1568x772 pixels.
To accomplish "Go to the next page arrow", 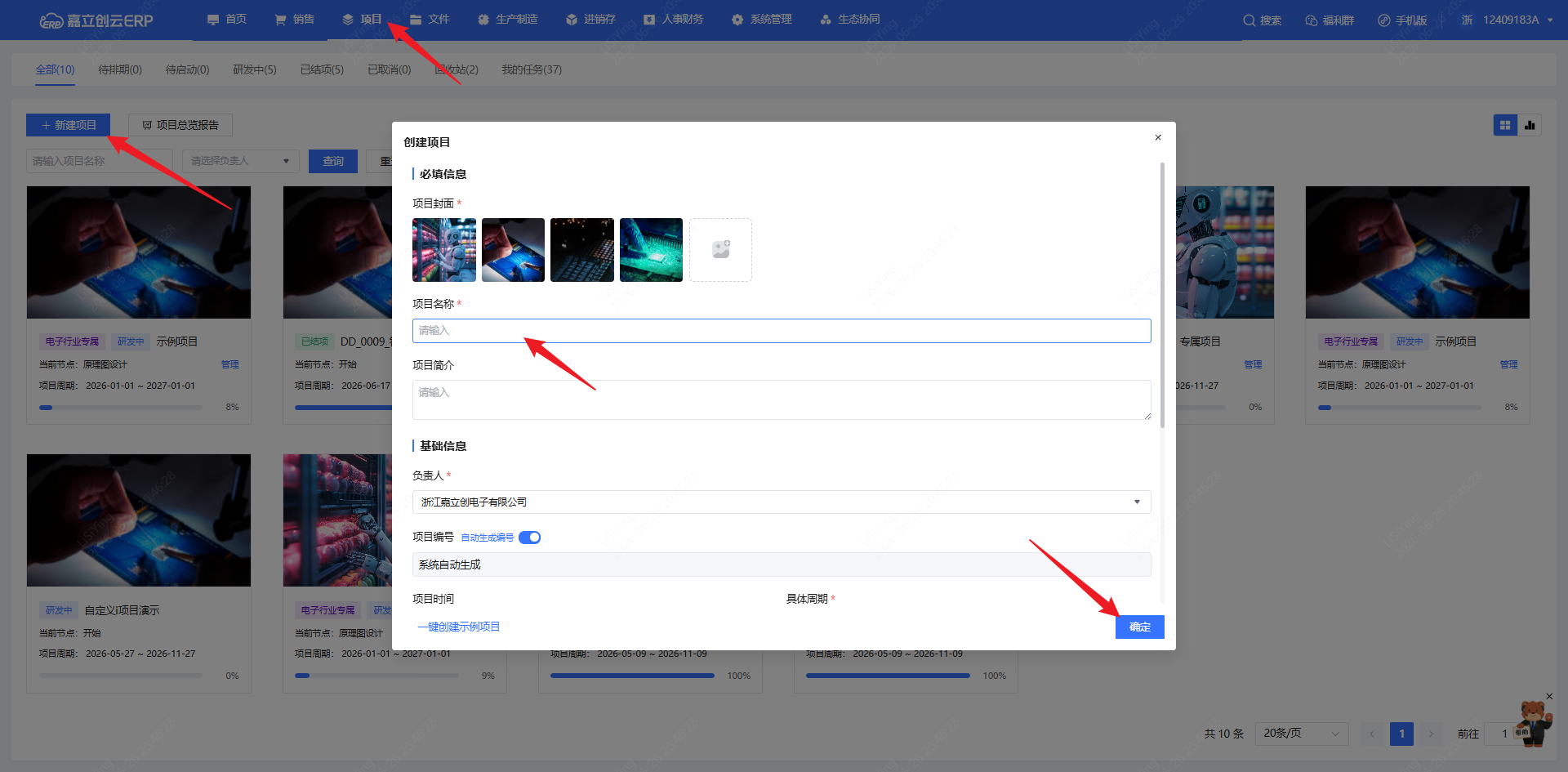I will [x=1431, y=734].
